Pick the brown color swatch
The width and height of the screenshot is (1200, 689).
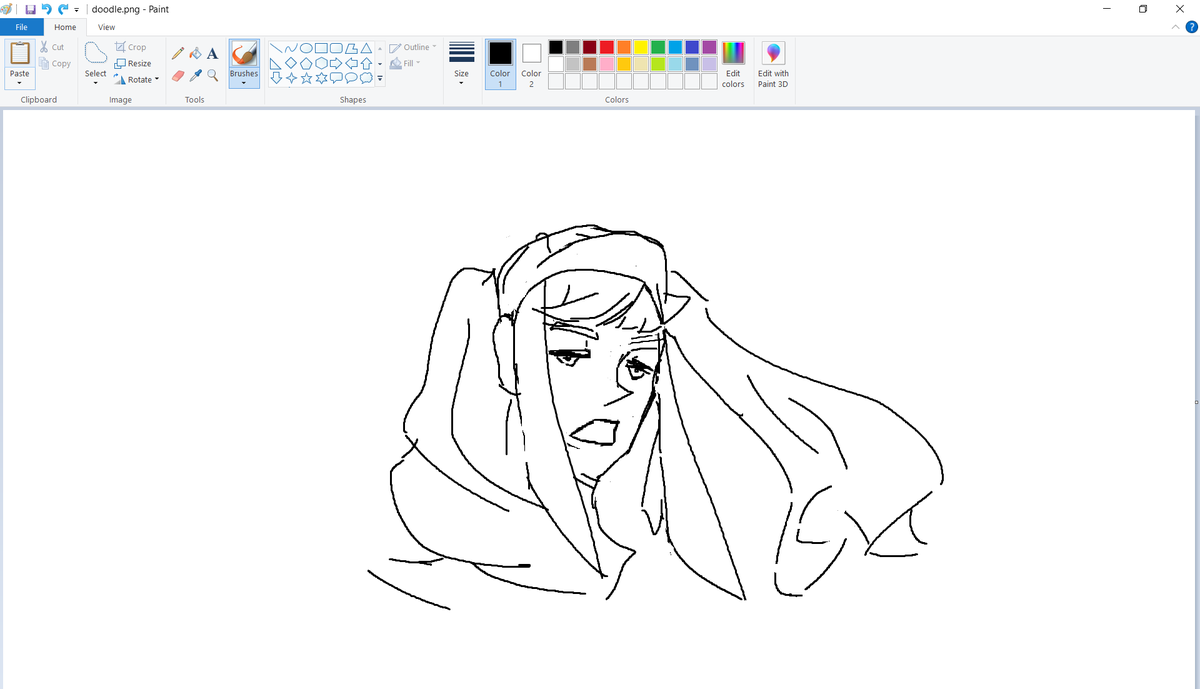pyautogui.click(x=590, y=64)
